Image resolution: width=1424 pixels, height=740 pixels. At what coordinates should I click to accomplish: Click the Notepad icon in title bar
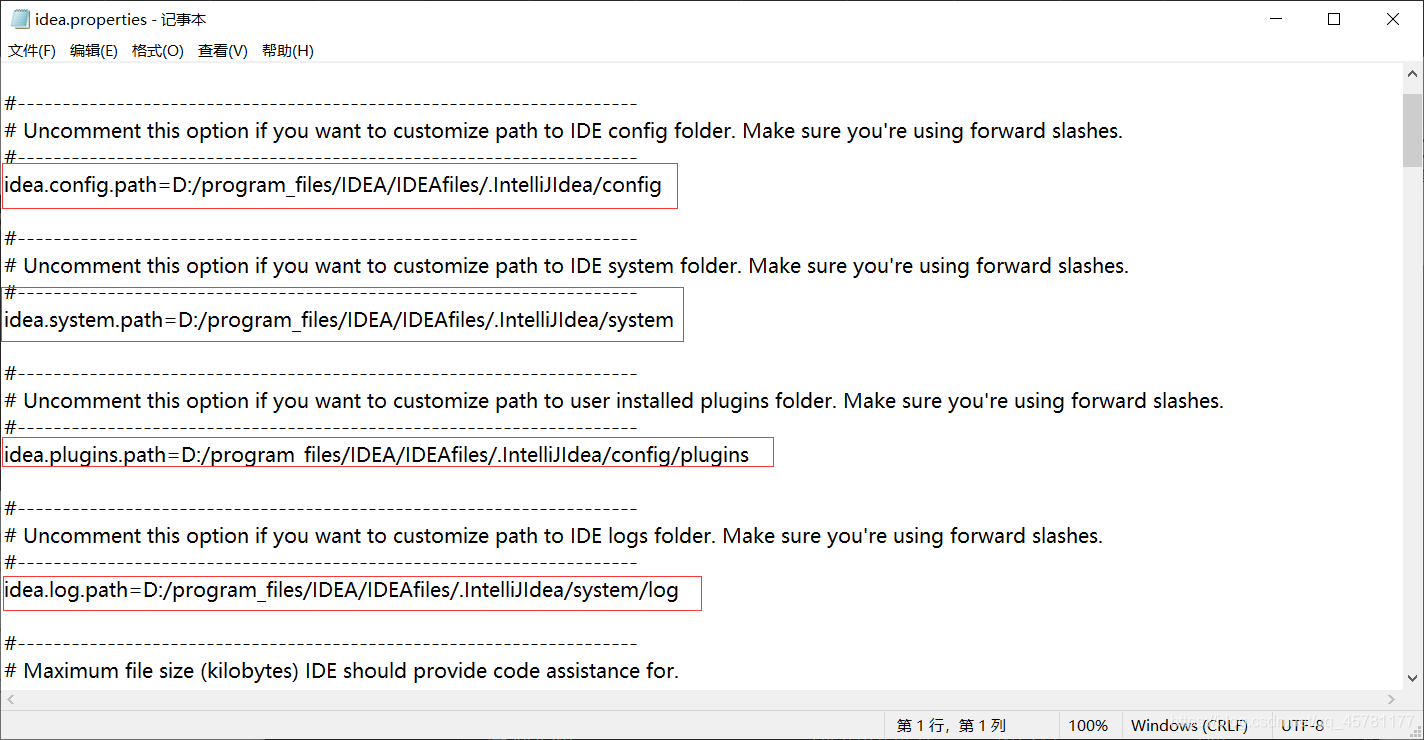(x=20, y=19)
